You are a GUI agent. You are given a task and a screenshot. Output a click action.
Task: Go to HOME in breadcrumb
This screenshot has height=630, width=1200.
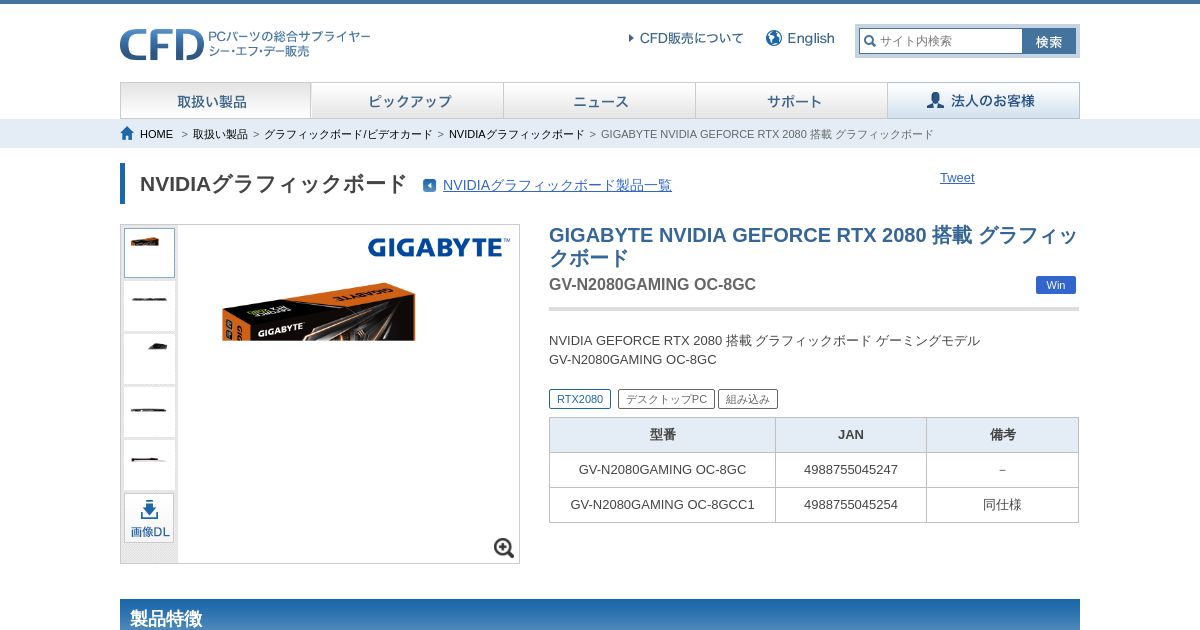(x=156, y=134)
